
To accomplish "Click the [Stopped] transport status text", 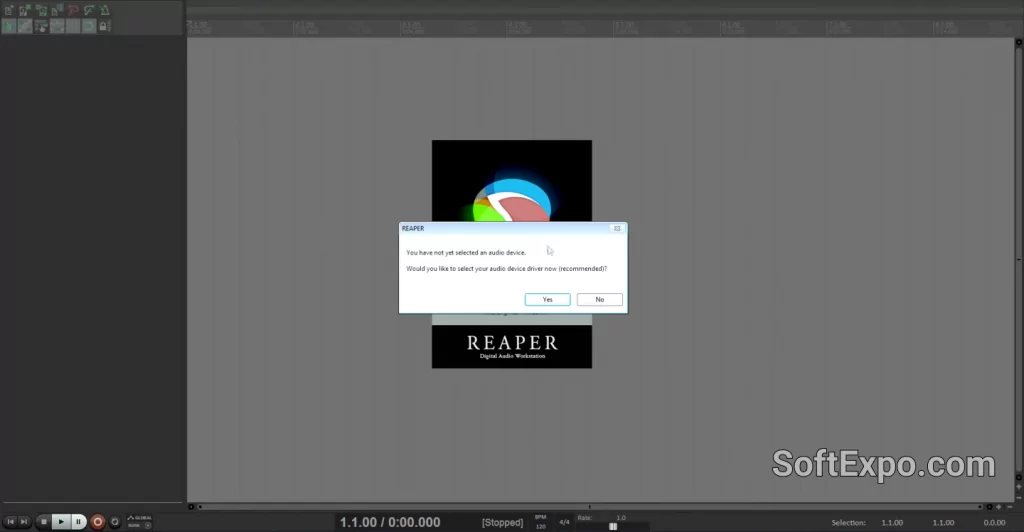I will (502, 522).
